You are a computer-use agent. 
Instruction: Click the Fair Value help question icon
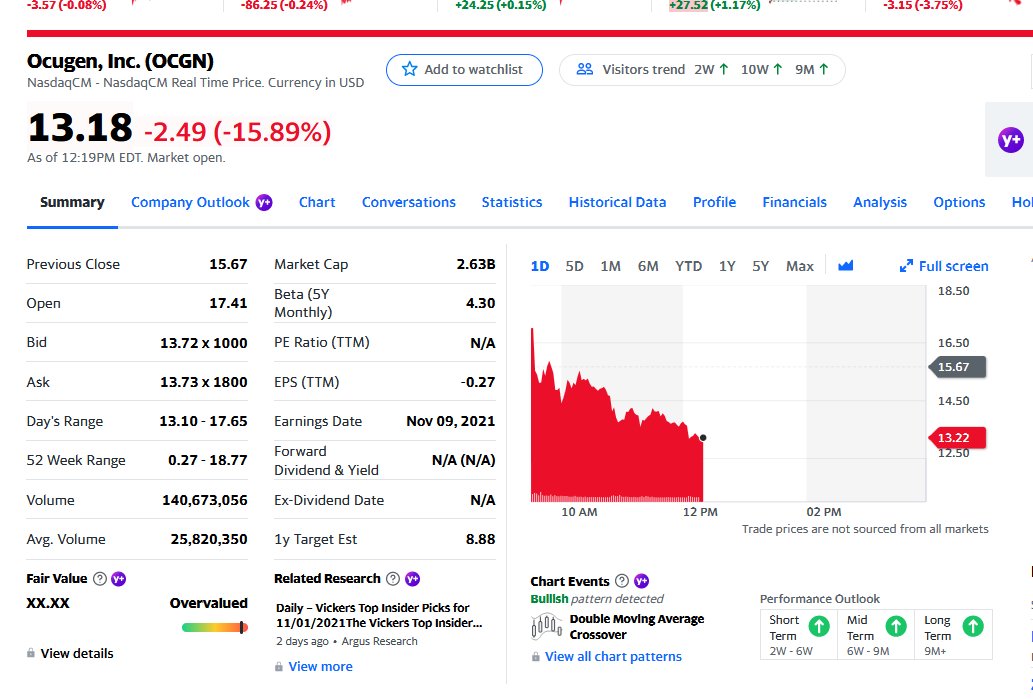tap(99, 578)
